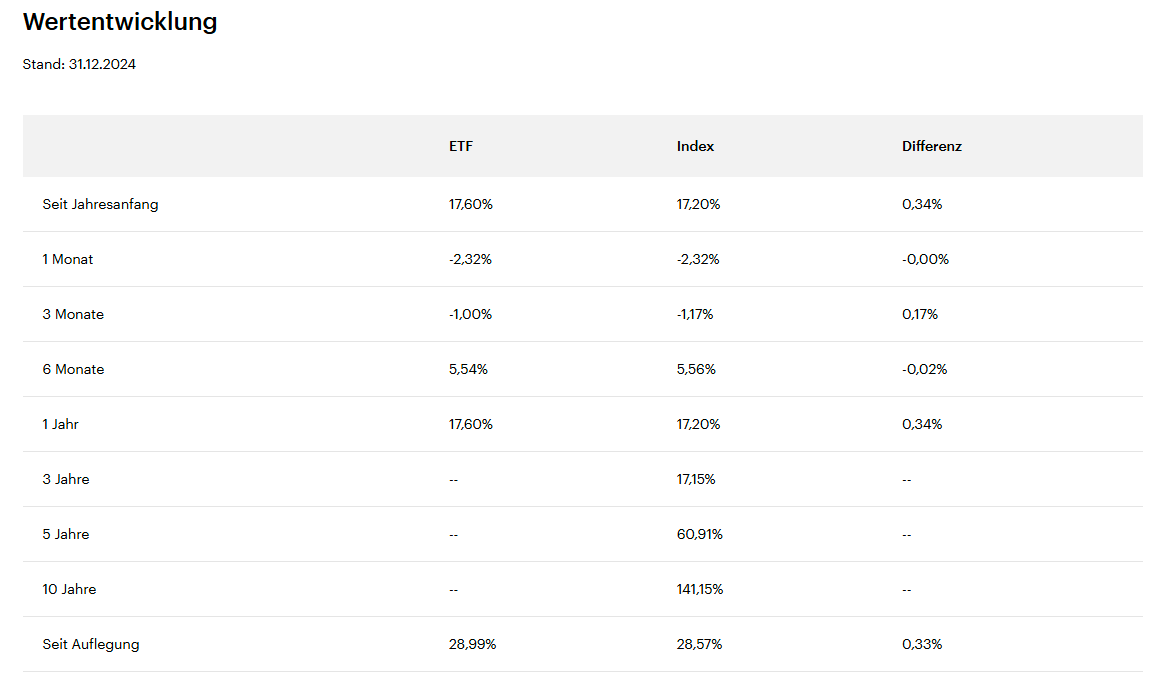Screen dimensions: 1158x689
Task: Click the 3 Monate Differenz value 0,17%
Action: (x=920, y=314)
